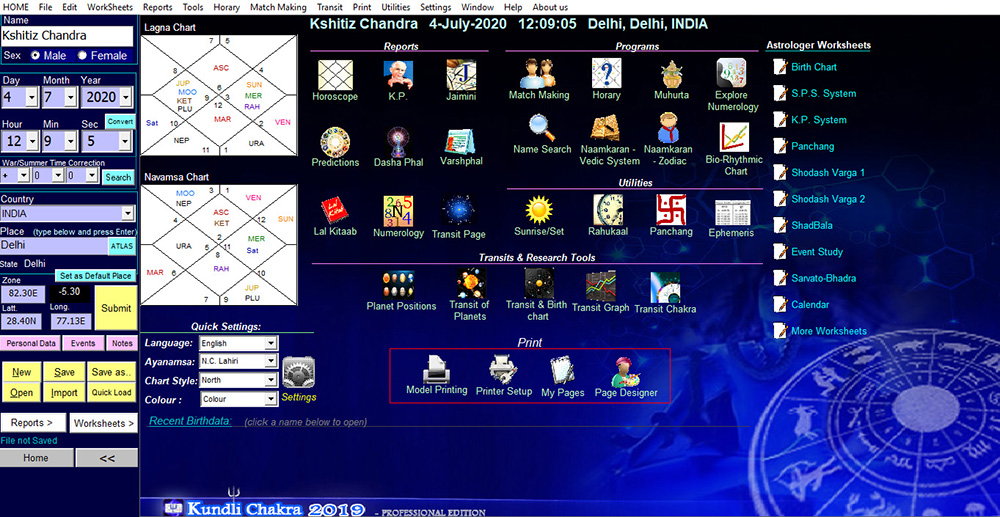Click the Lagna Chart thumbnail

[219, 96]
